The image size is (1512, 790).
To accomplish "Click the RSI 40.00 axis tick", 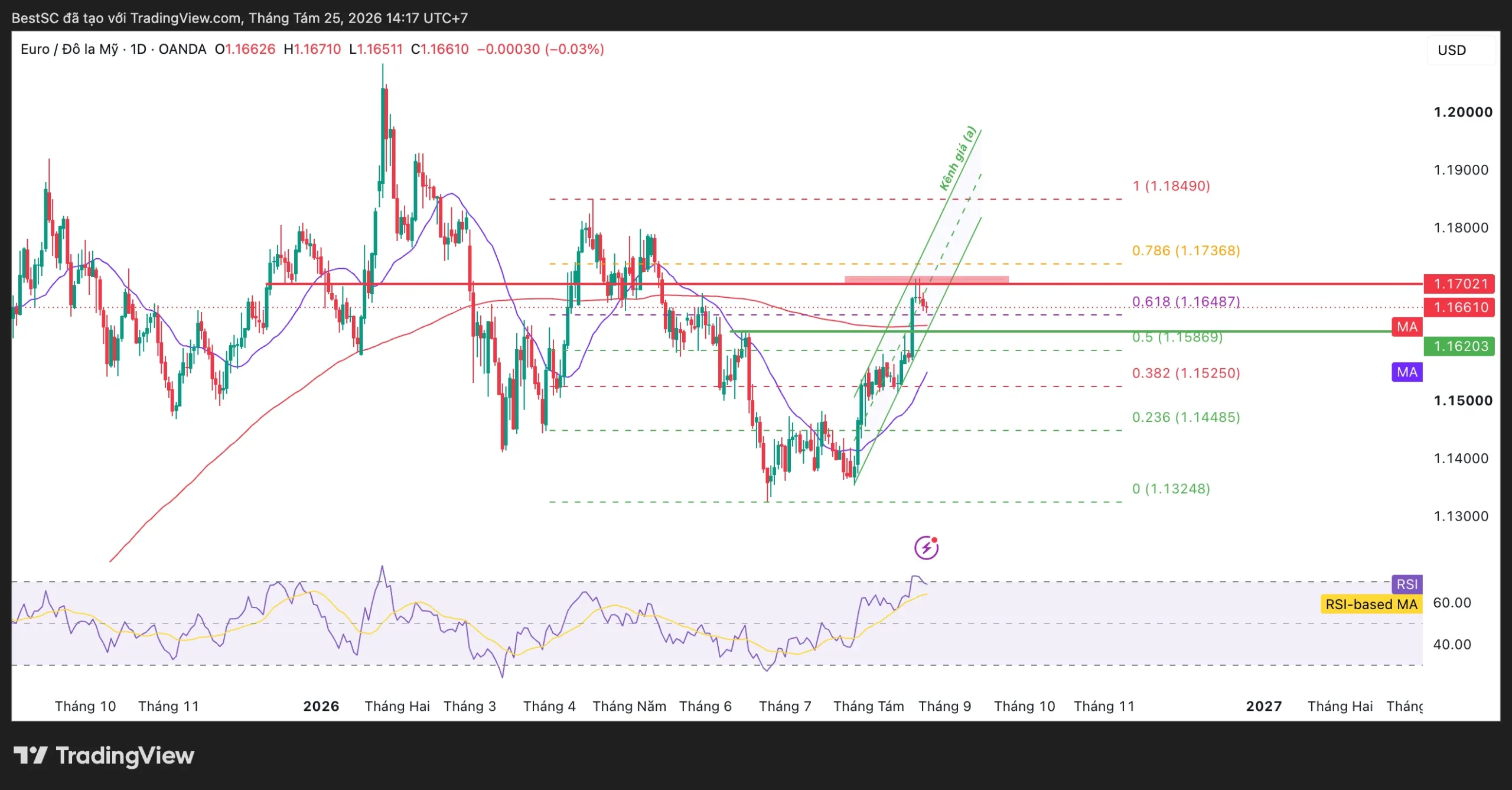I will 1452,645.
